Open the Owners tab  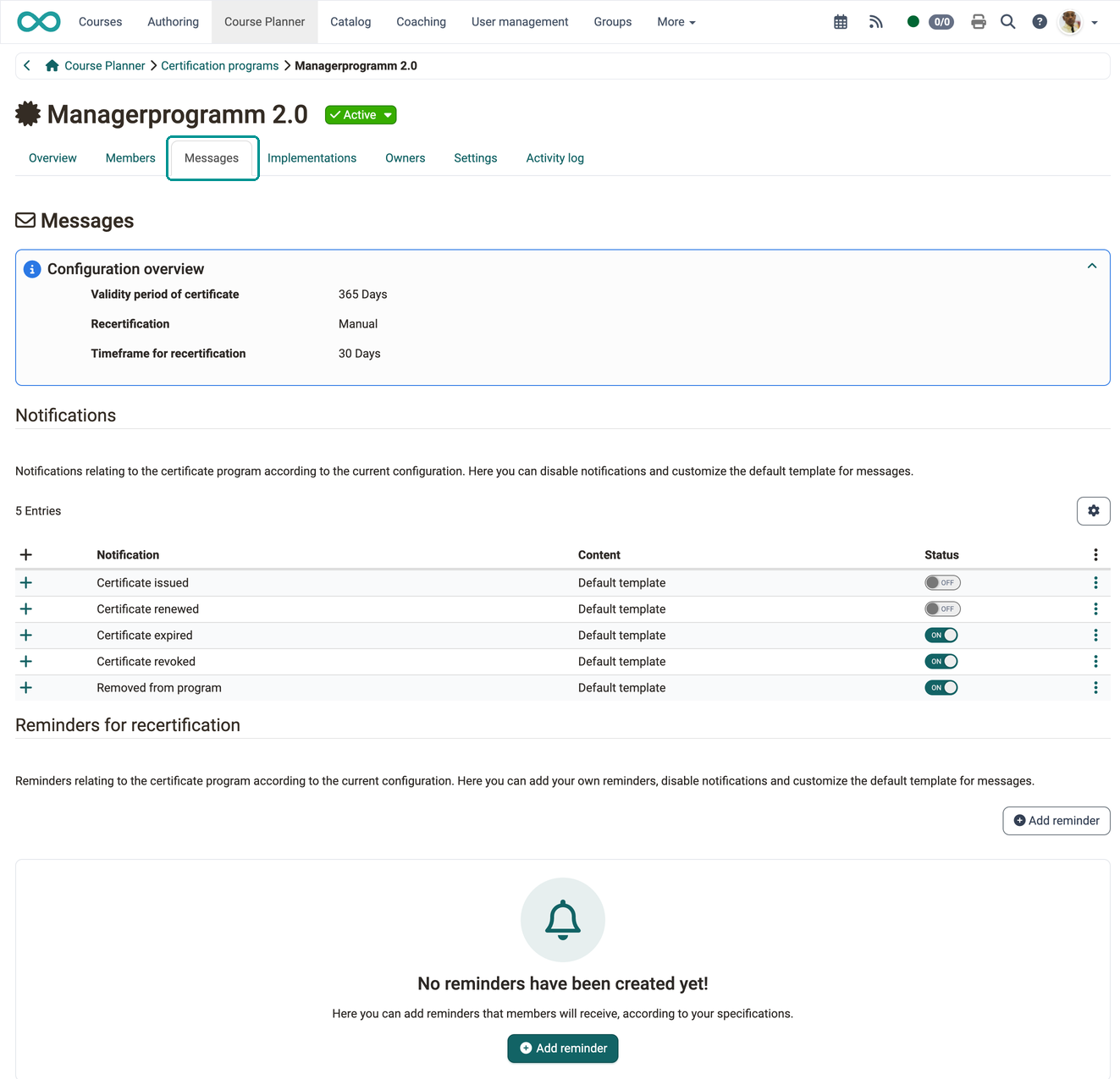coord(406,158)
